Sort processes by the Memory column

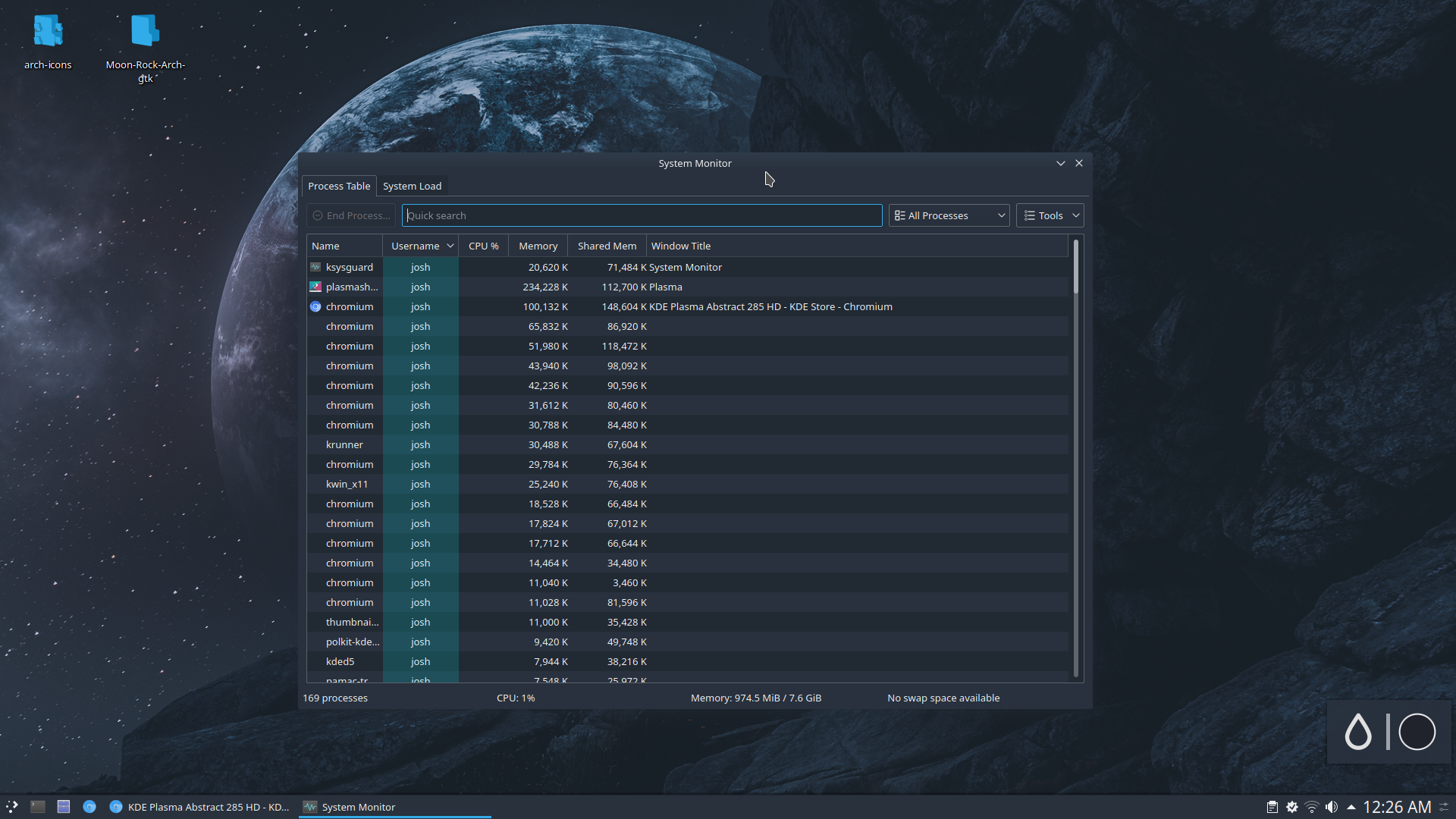coord(537,245)
